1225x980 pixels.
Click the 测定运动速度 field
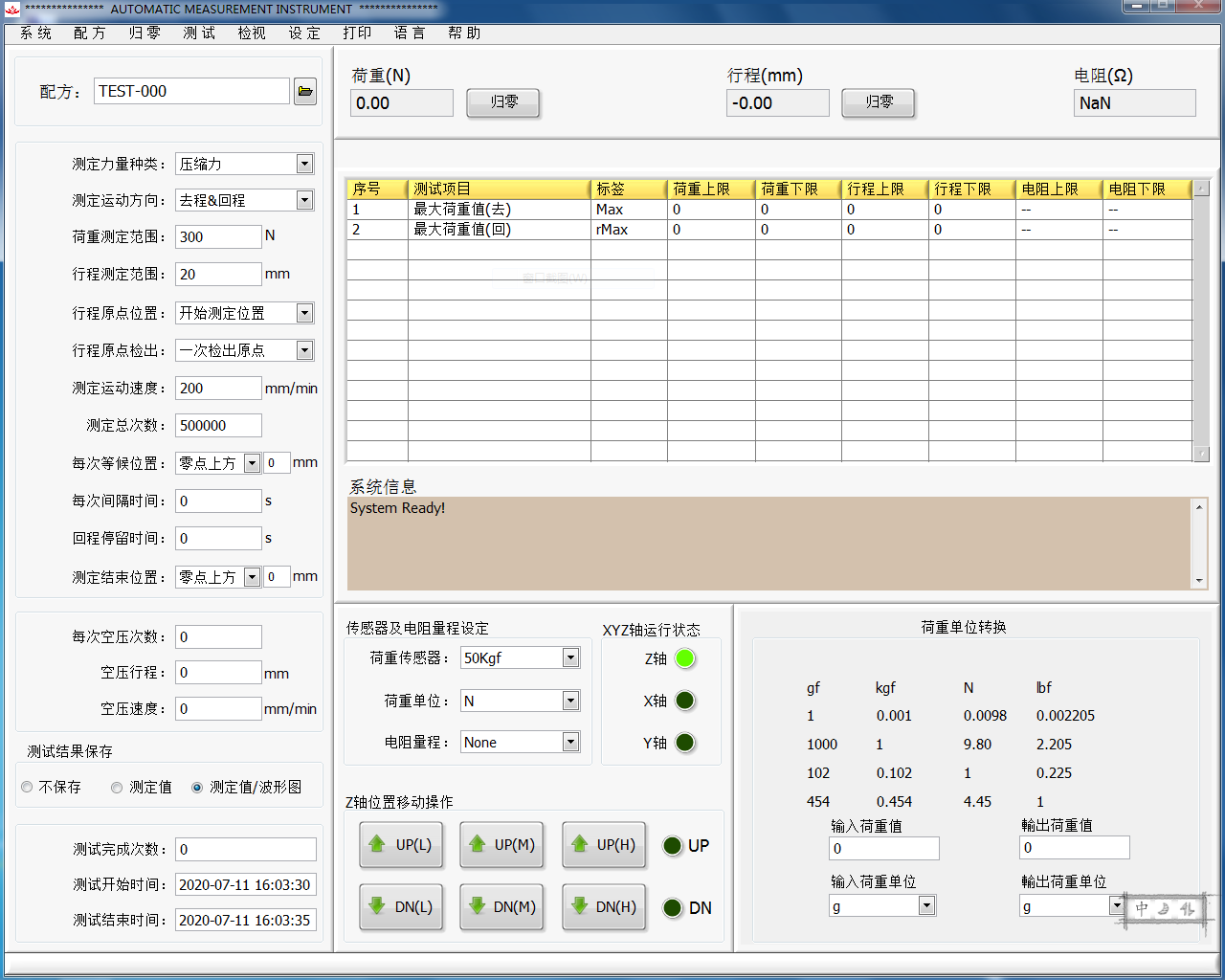point(218,388)
